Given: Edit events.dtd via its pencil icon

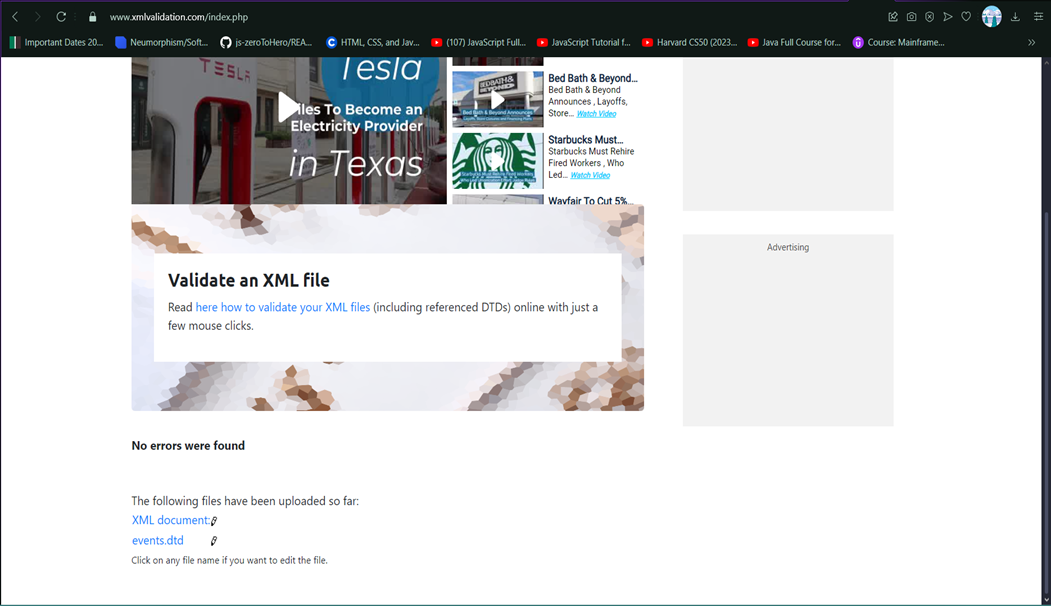Looking at the screenshot, I should click(x=214, y=541).
